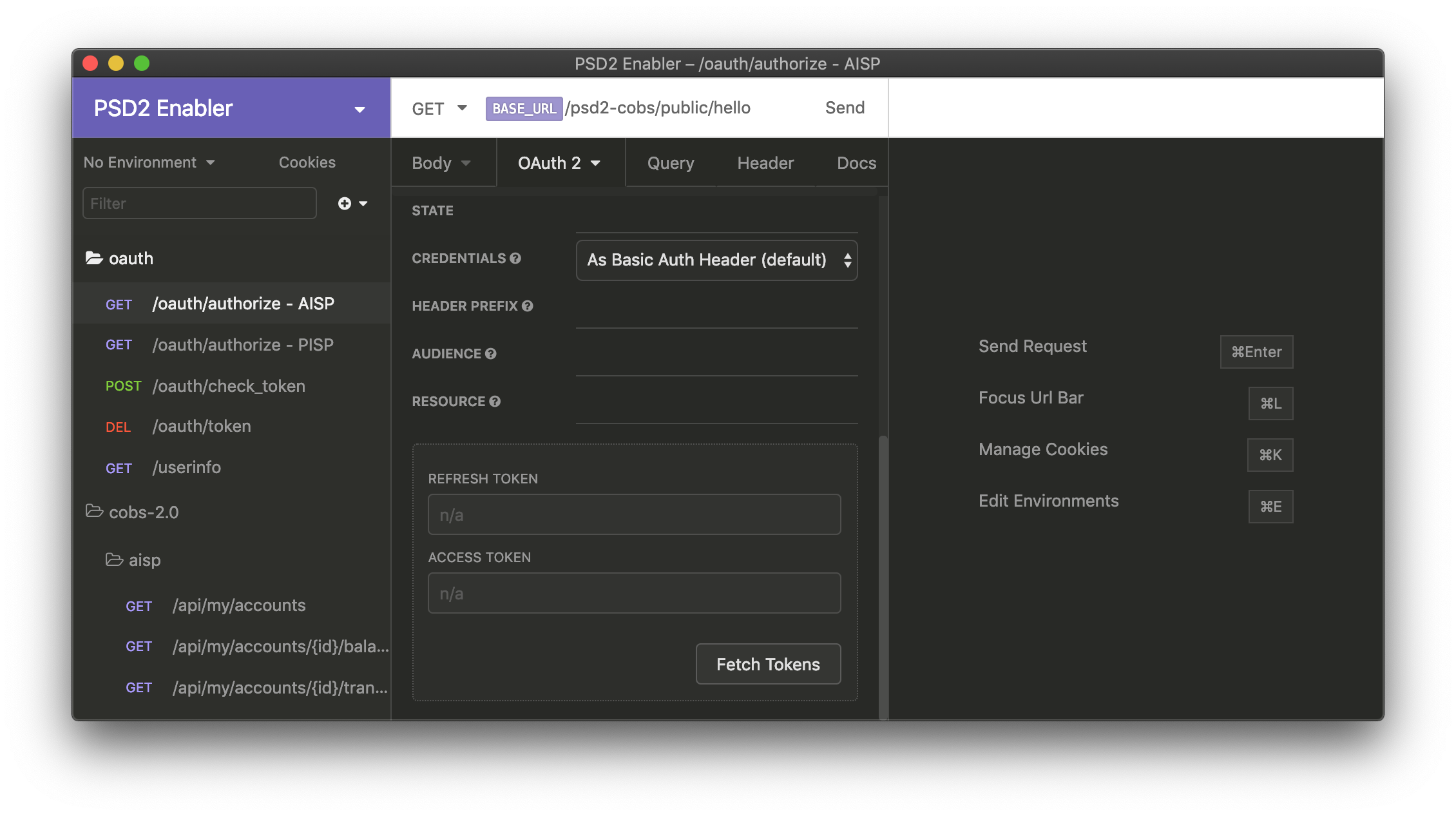Click the Refresh Token field

pos(634,514)
